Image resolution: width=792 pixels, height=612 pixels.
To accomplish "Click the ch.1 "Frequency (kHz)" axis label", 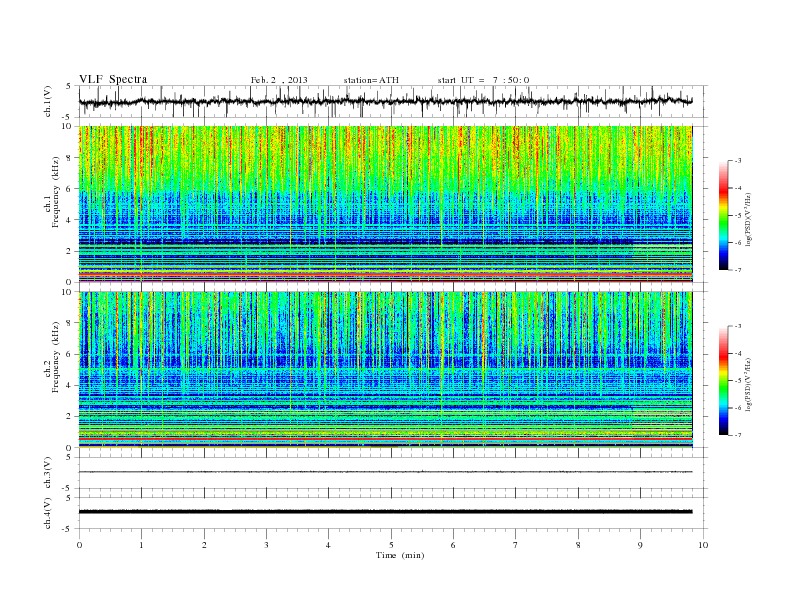I will (56, 192).
